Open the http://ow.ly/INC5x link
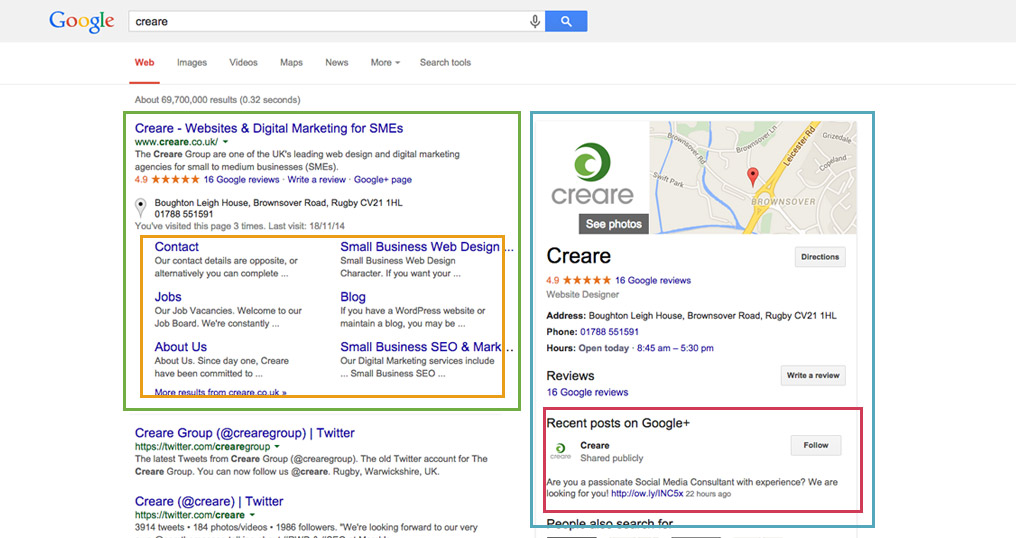This screenshot has width=1016, height=538. (x=647, y=493)
